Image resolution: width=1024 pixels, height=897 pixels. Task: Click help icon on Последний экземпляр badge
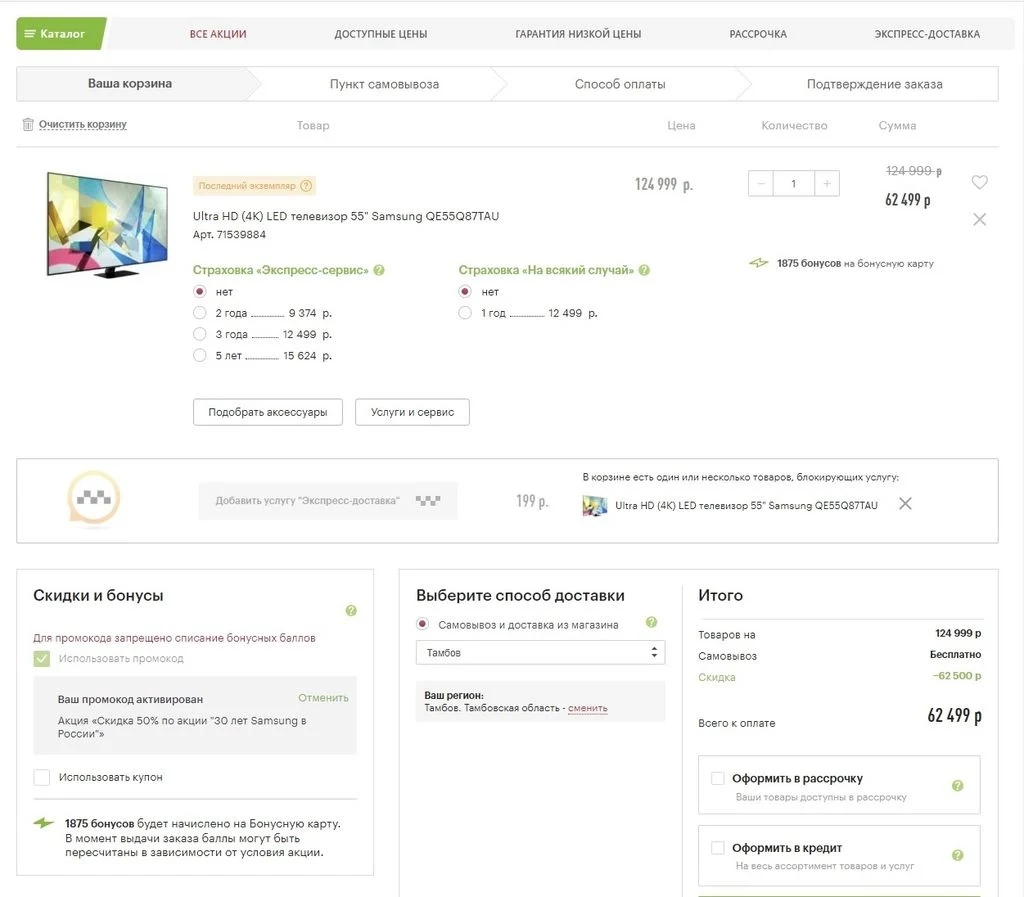coord(306,185)
